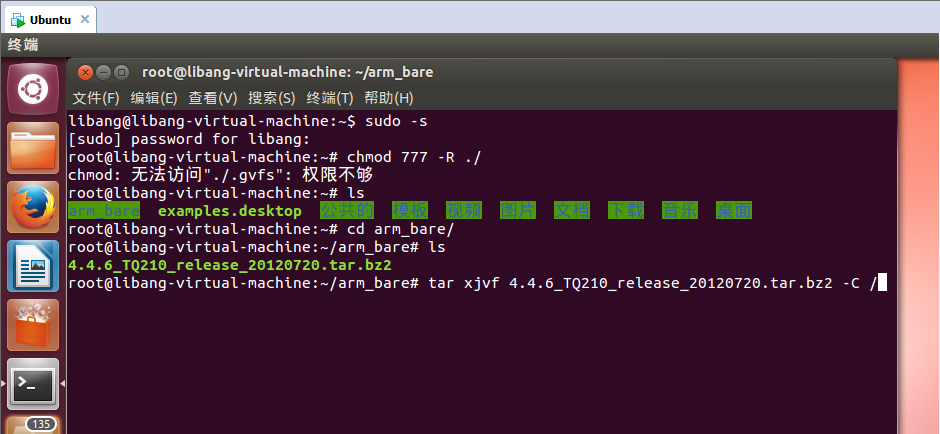The height and width of the screenshot is (434, 940).
Task: Click the chmod 777 -R ./ command
Action: point(414,157)
